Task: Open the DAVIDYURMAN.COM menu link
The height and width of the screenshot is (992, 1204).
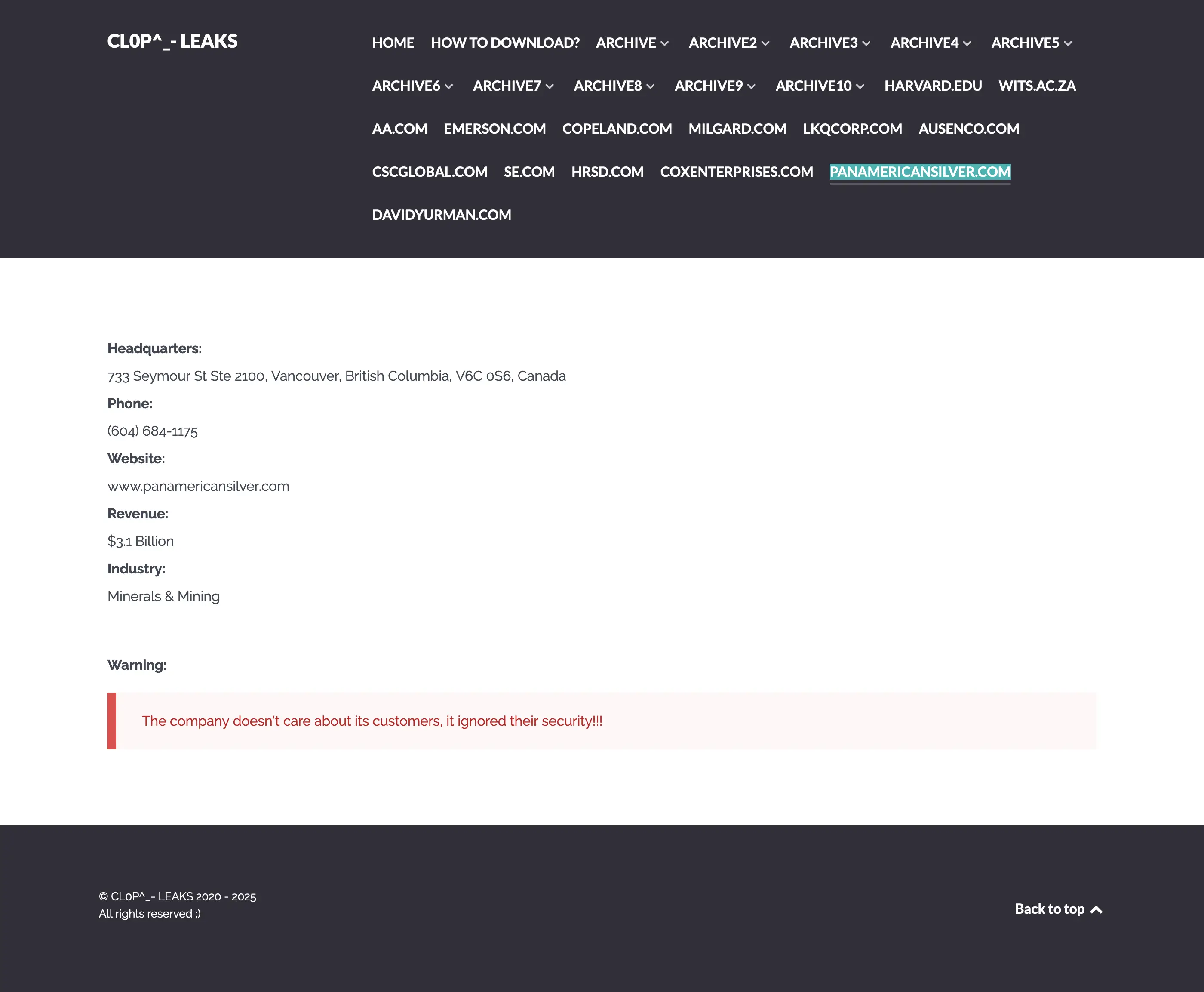Action: (442, 215)
